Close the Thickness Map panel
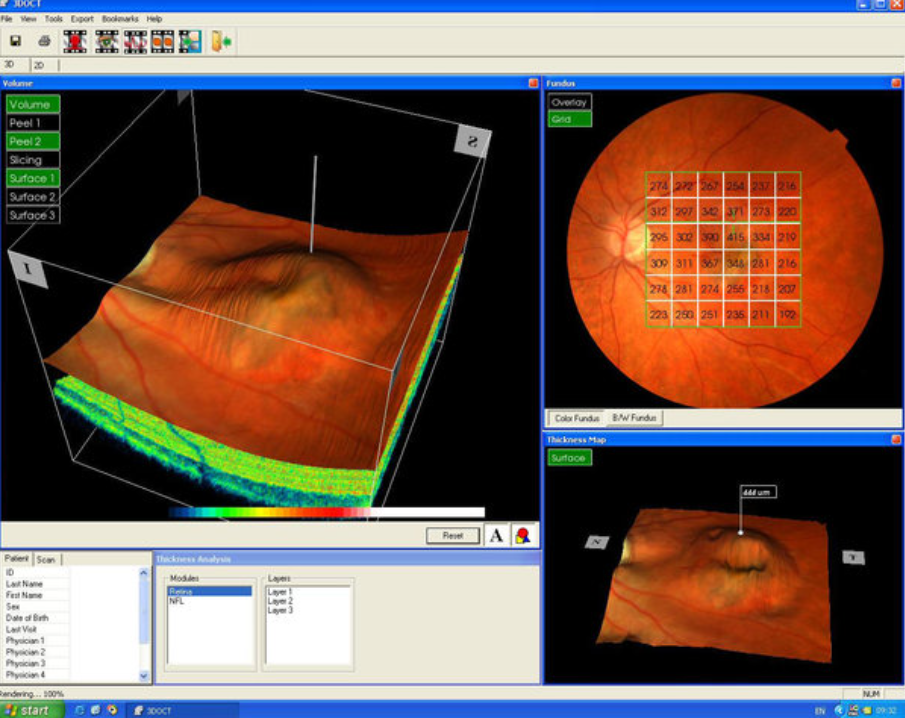The image size is (905, 718). tap(896, 440)
